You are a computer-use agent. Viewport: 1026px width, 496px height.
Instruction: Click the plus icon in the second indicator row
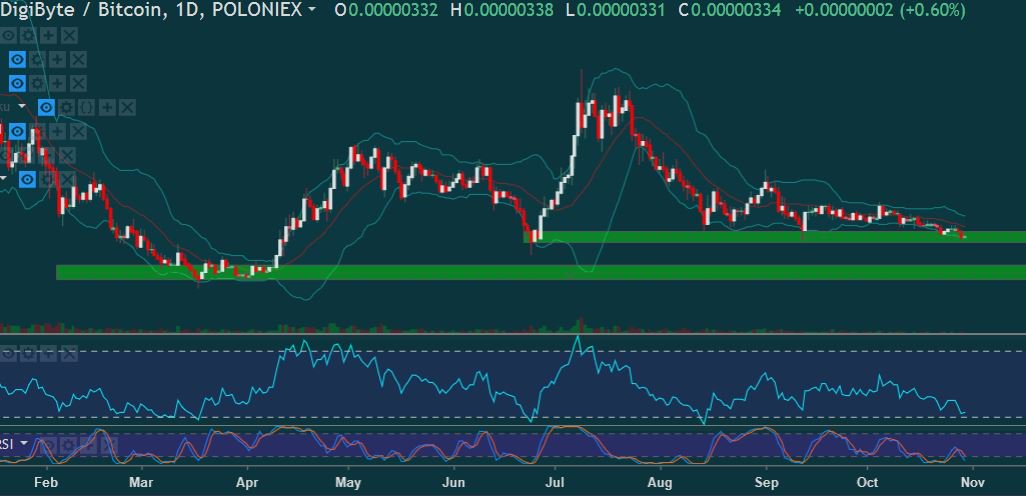coord(58,60)
